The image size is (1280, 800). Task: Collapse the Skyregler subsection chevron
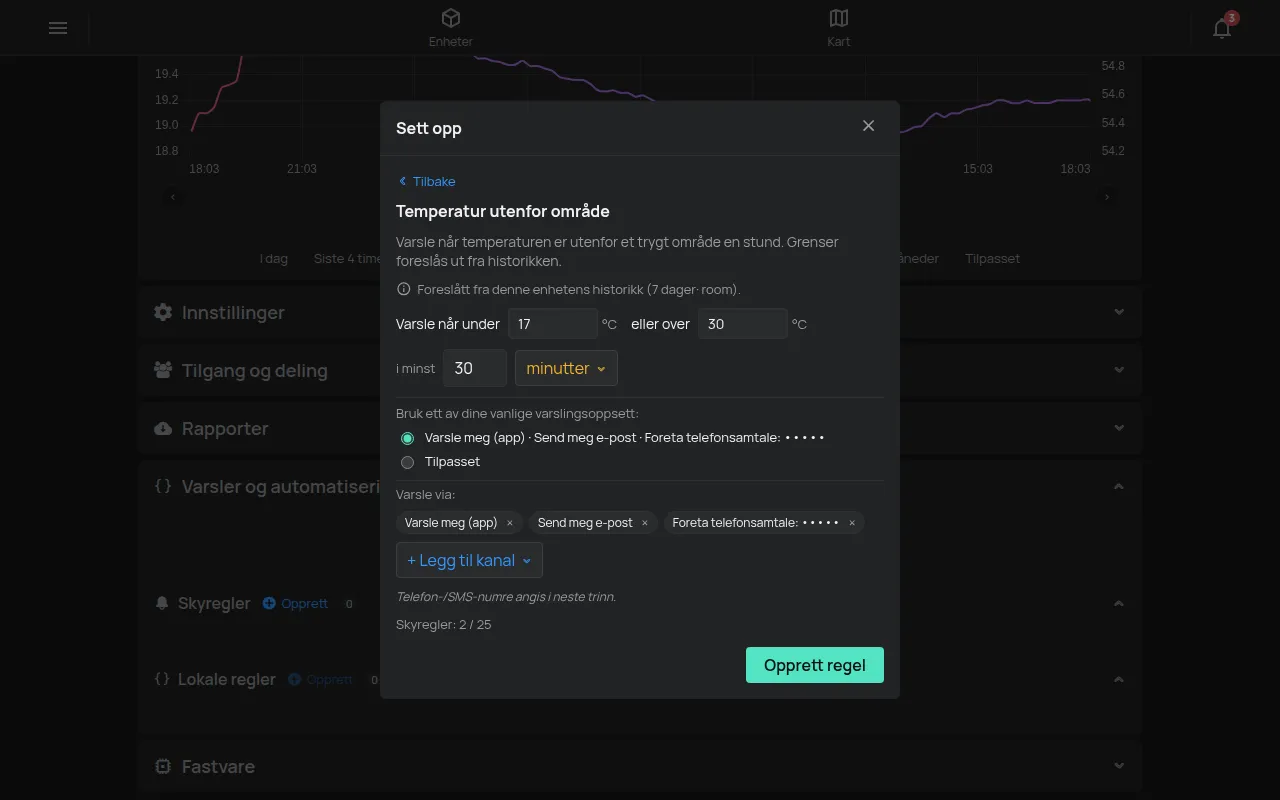coord(1119,603)
